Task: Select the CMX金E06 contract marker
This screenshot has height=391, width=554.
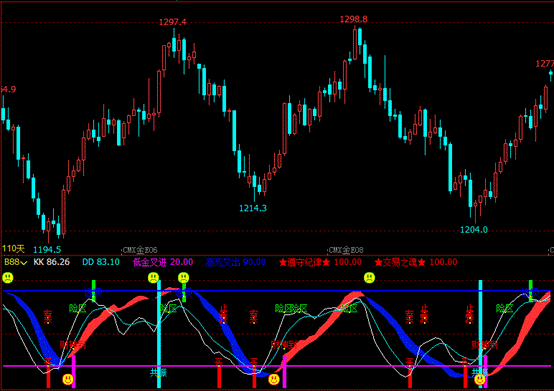Action: (140, 250)
